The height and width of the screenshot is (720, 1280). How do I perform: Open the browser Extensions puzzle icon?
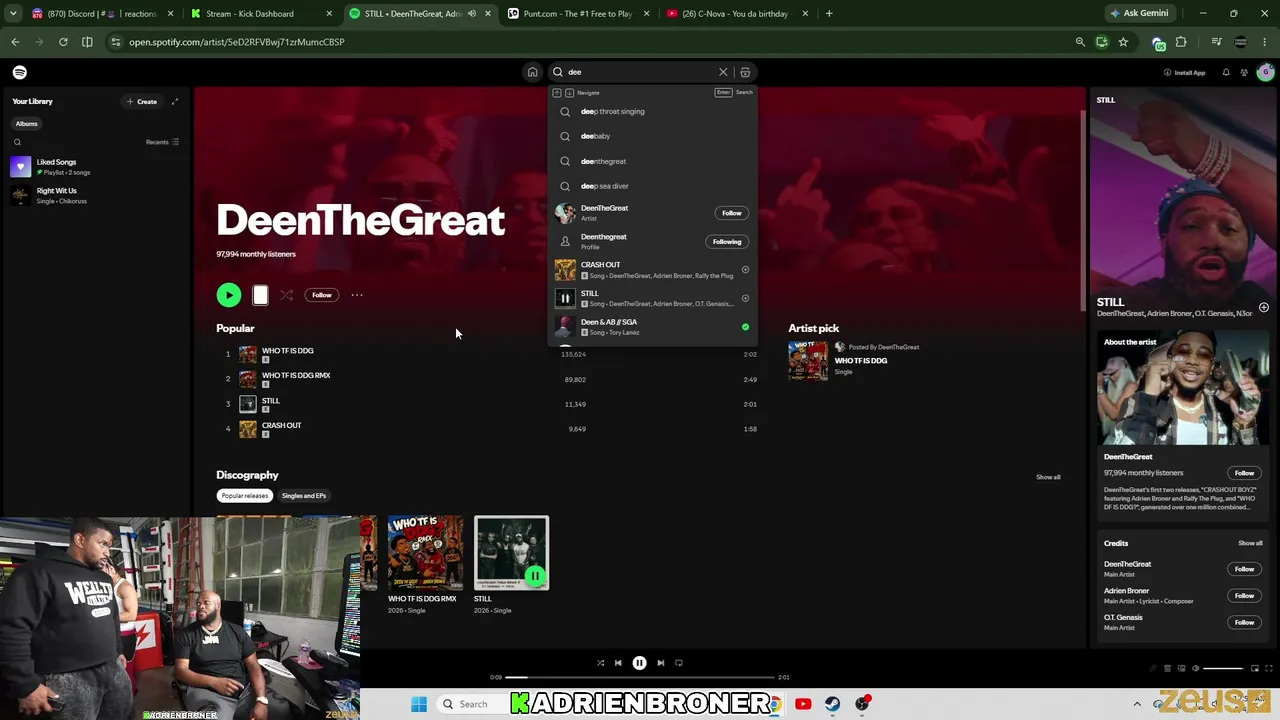tap(1181, 42)
